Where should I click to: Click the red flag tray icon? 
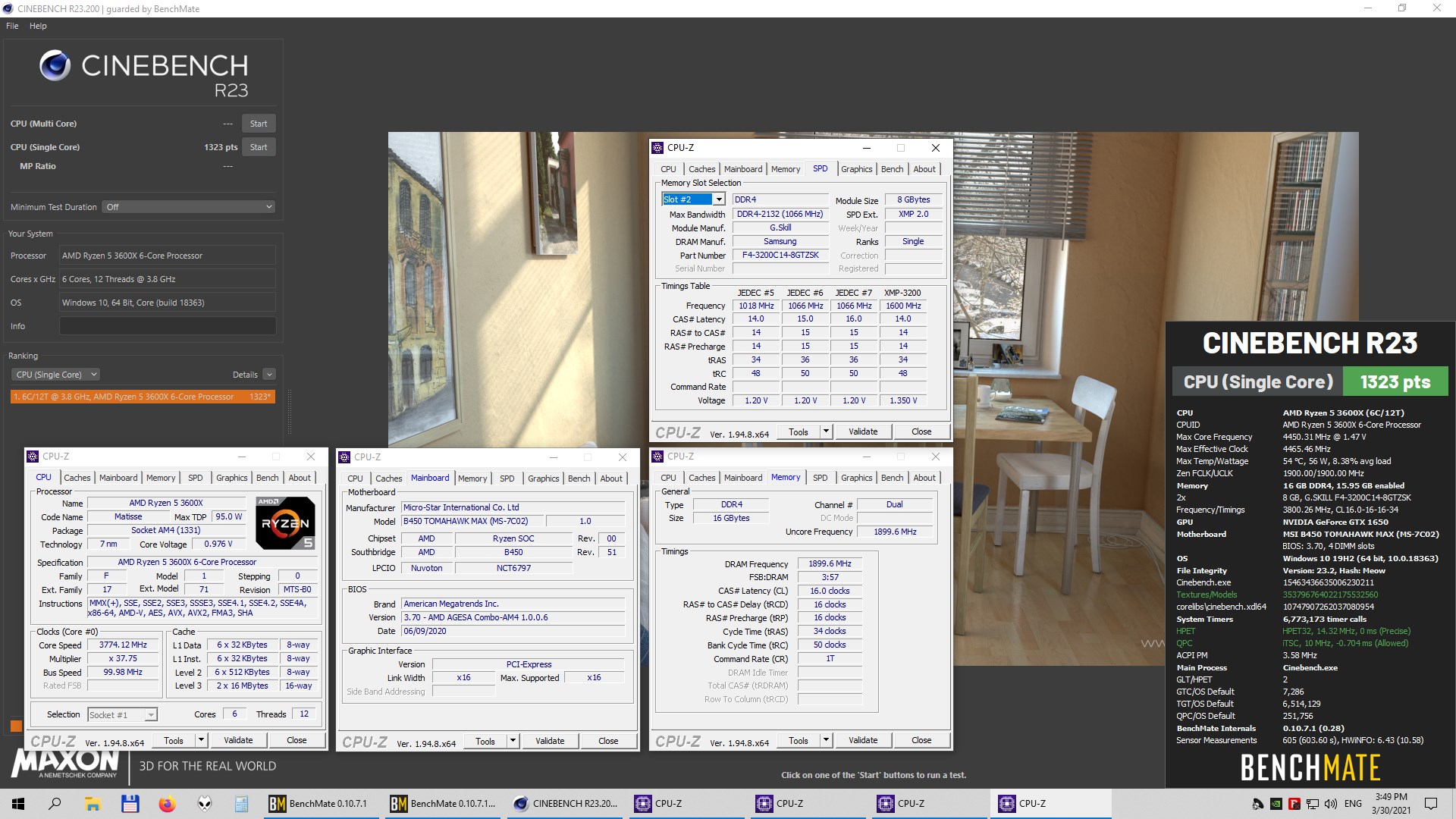point(1294,804)
